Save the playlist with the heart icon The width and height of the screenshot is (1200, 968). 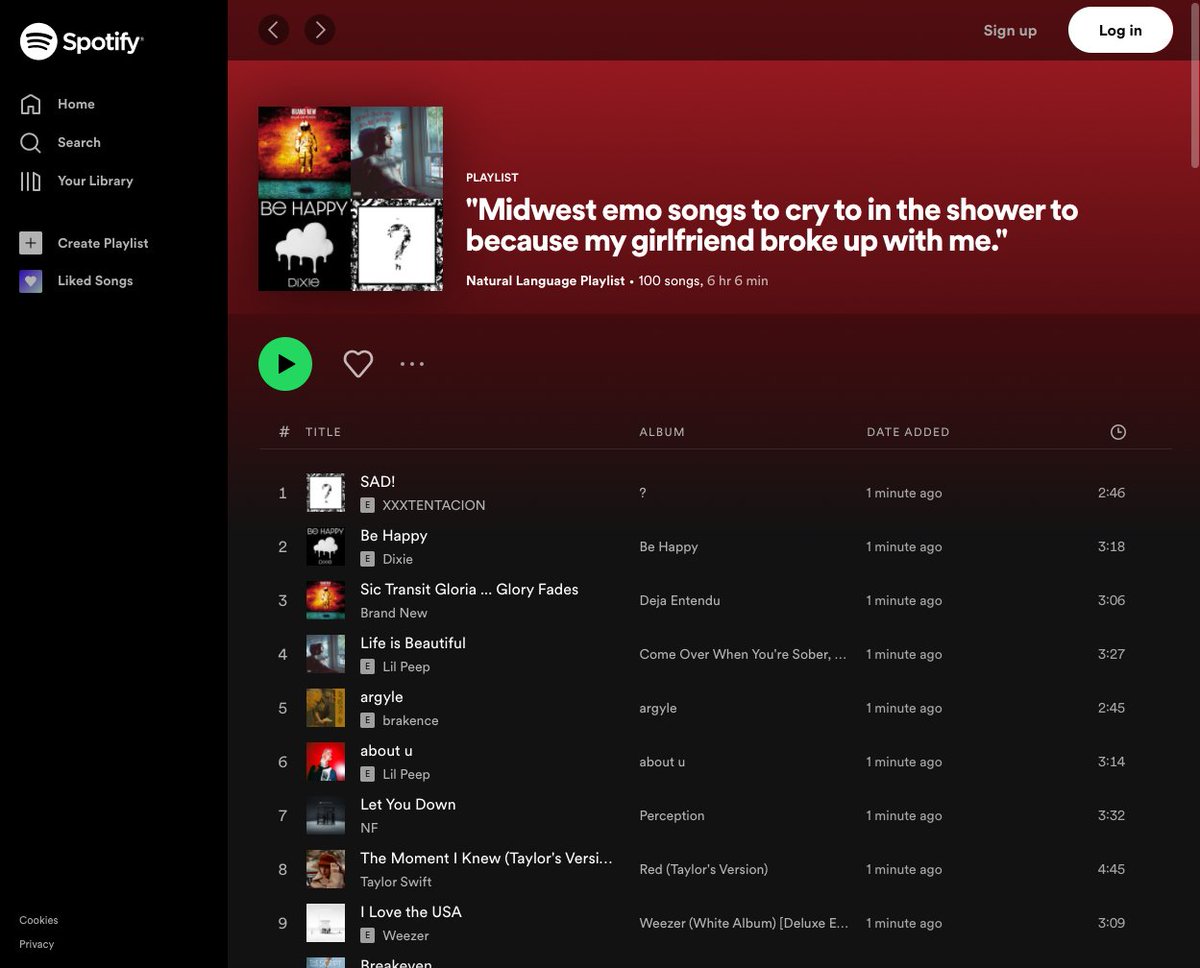pyautogui.click(x=358, y=364)
